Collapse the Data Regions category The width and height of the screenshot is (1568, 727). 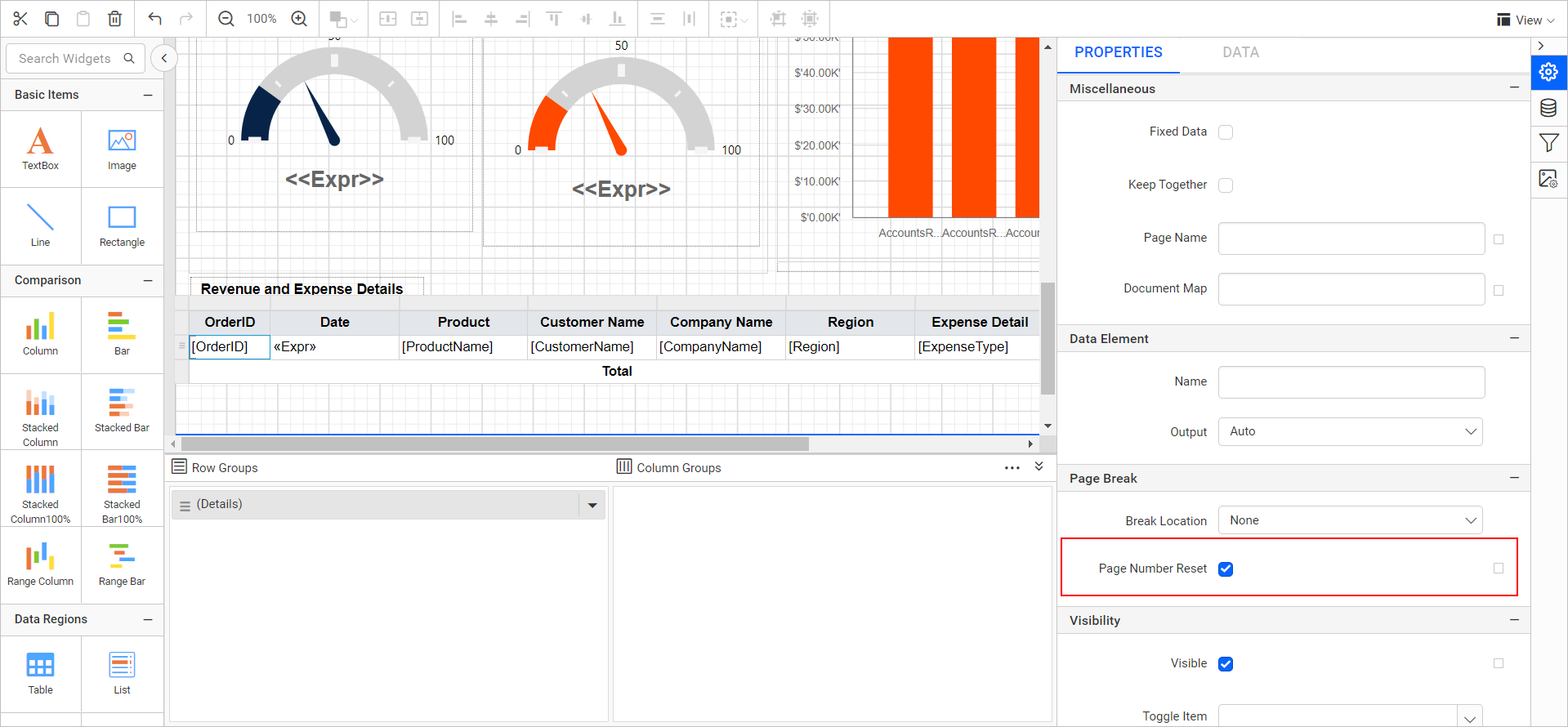[x=148, y=619]
